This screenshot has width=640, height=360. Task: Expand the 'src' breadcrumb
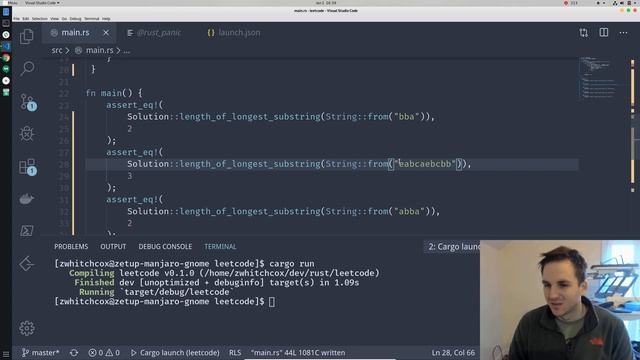click(57, 51)
